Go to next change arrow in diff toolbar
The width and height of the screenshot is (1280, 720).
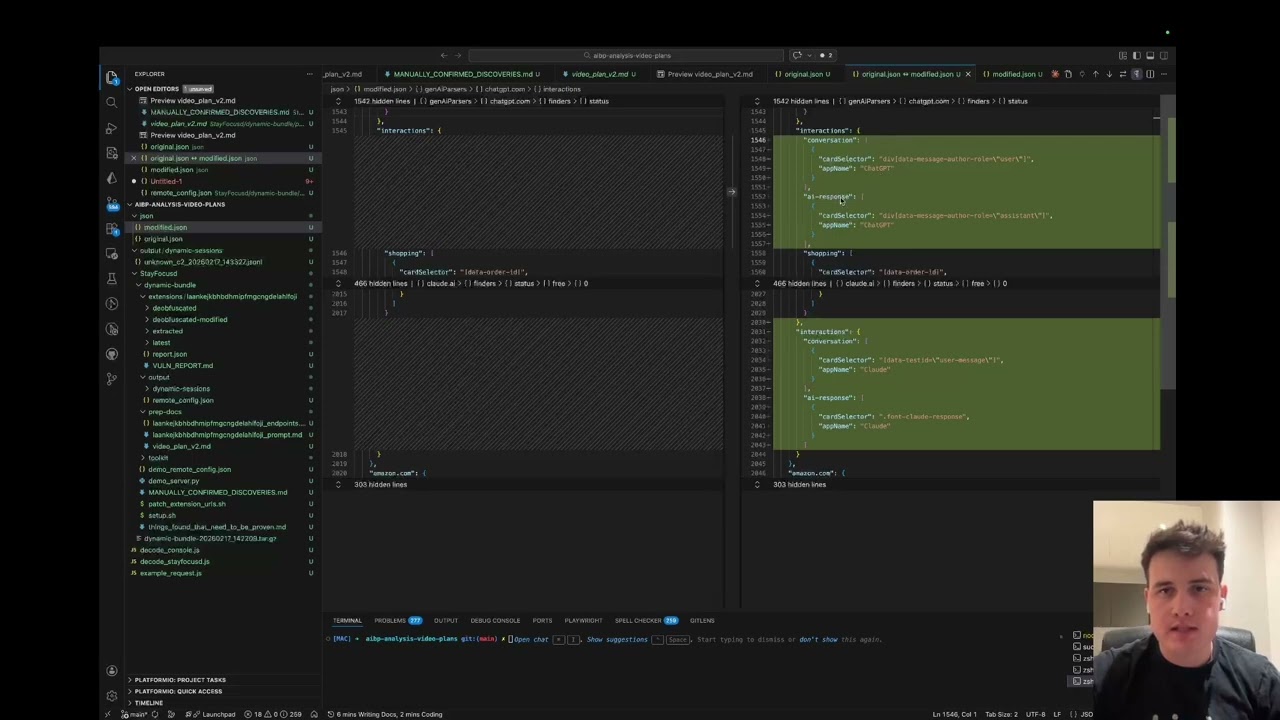click(x=1109, y=74)
